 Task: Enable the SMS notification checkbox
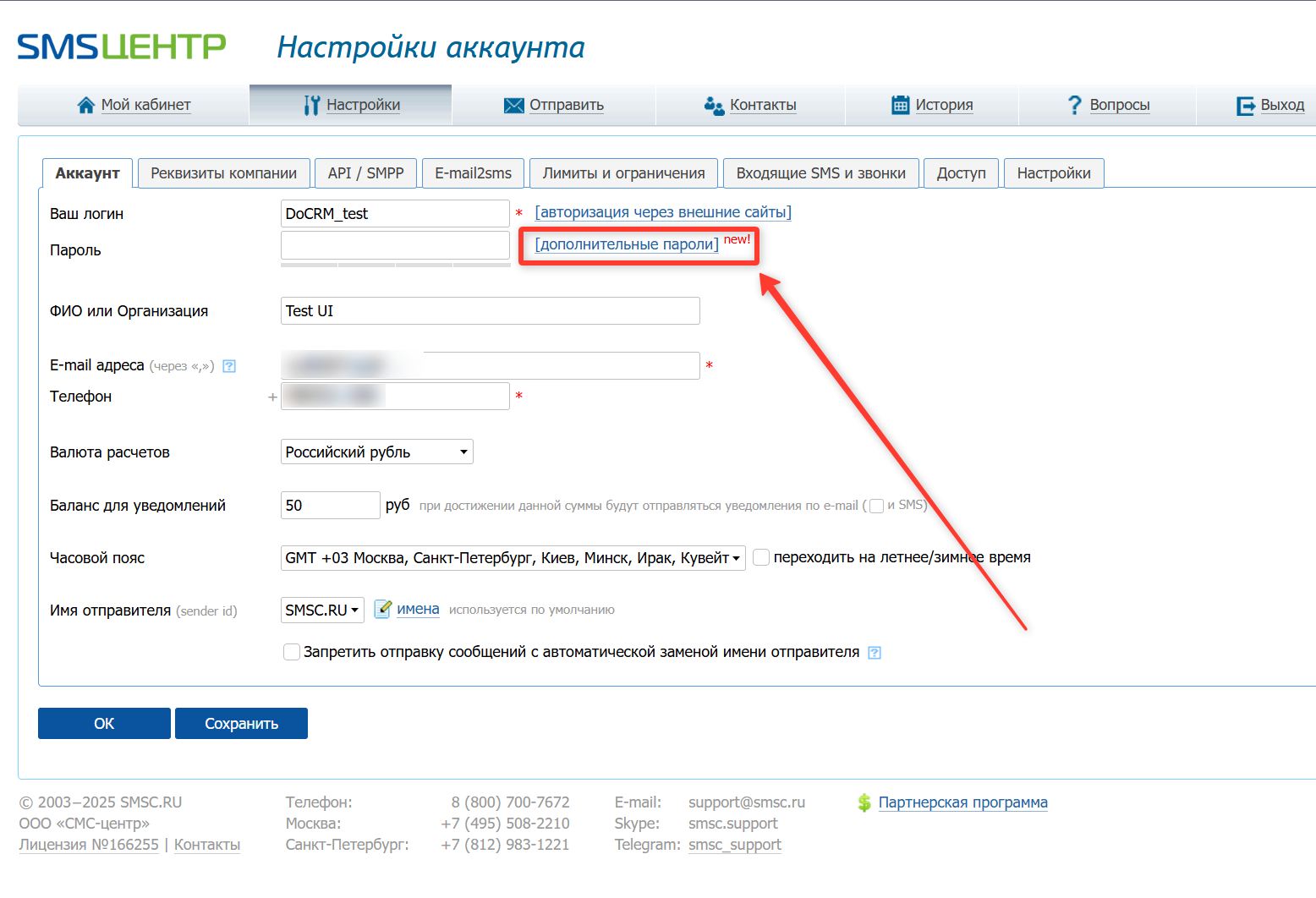(x=877, y=506)
